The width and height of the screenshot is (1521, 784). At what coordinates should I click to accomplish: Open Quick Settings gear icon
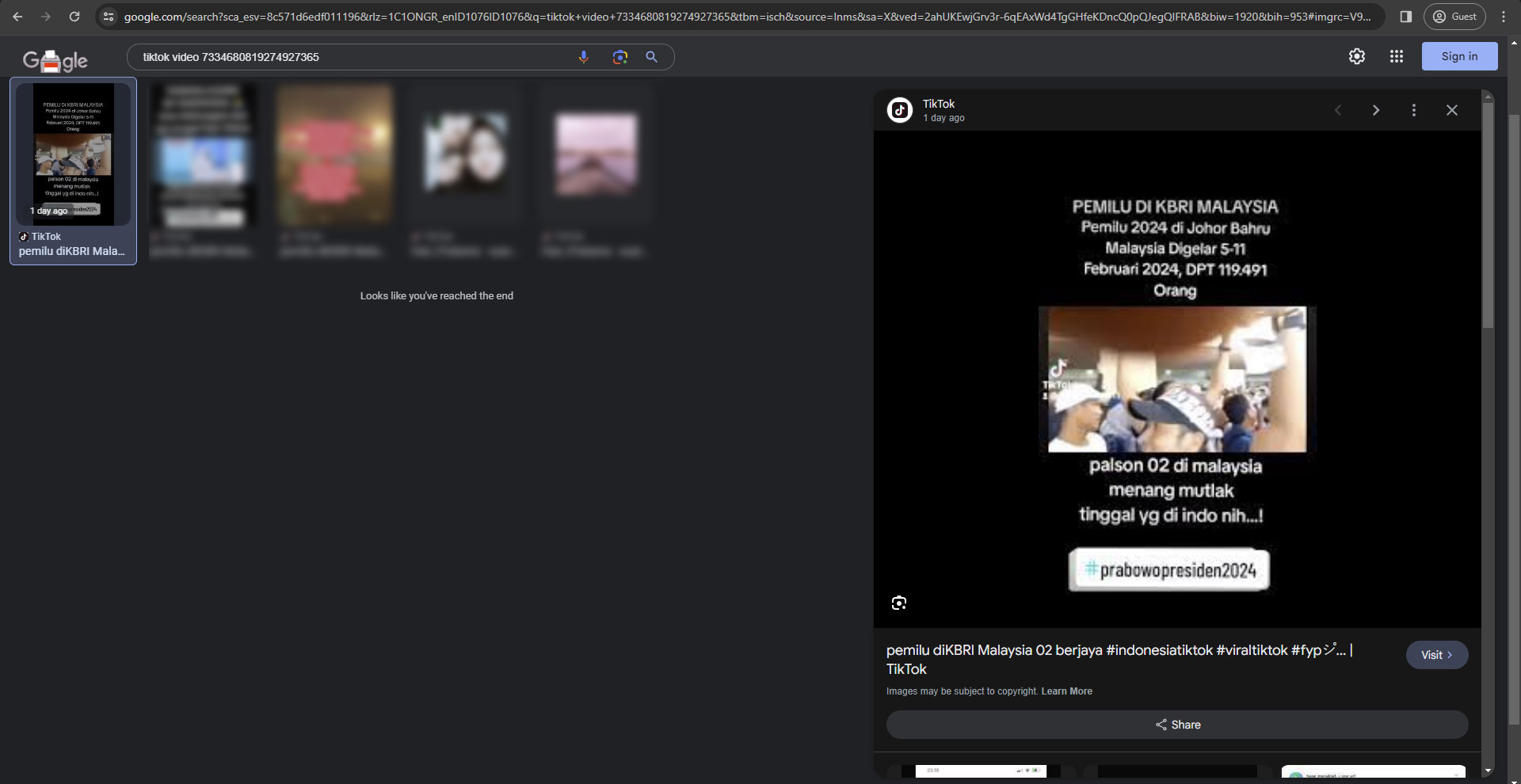1357,56
